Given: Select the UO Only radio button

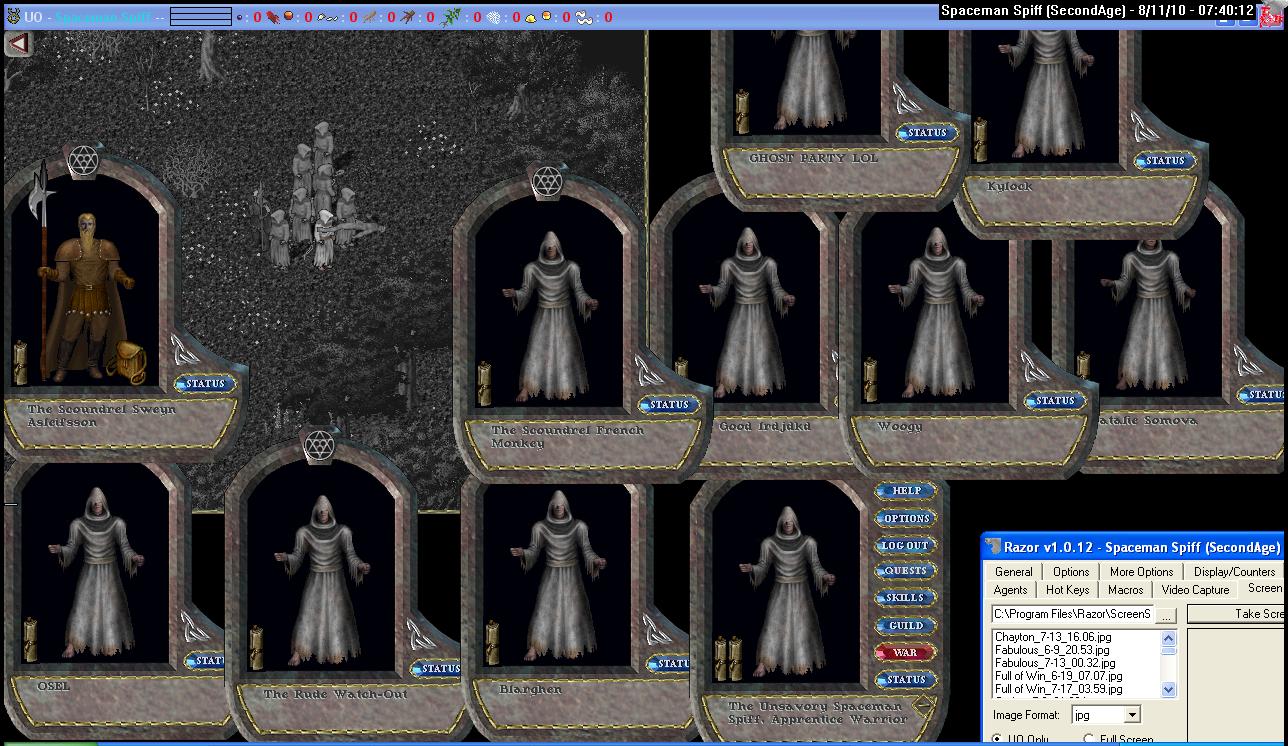Looking at the screenshot, I should point(999,740).
